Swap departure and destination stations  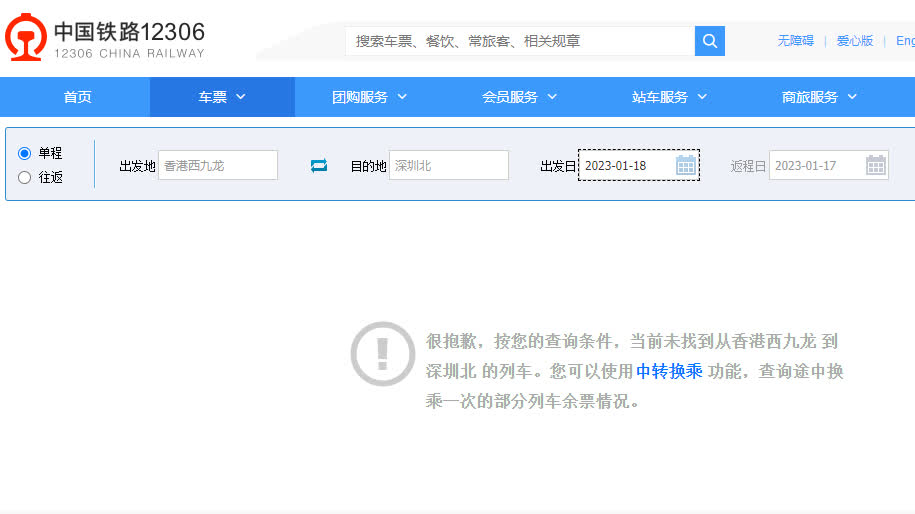(x=319, y=165)
